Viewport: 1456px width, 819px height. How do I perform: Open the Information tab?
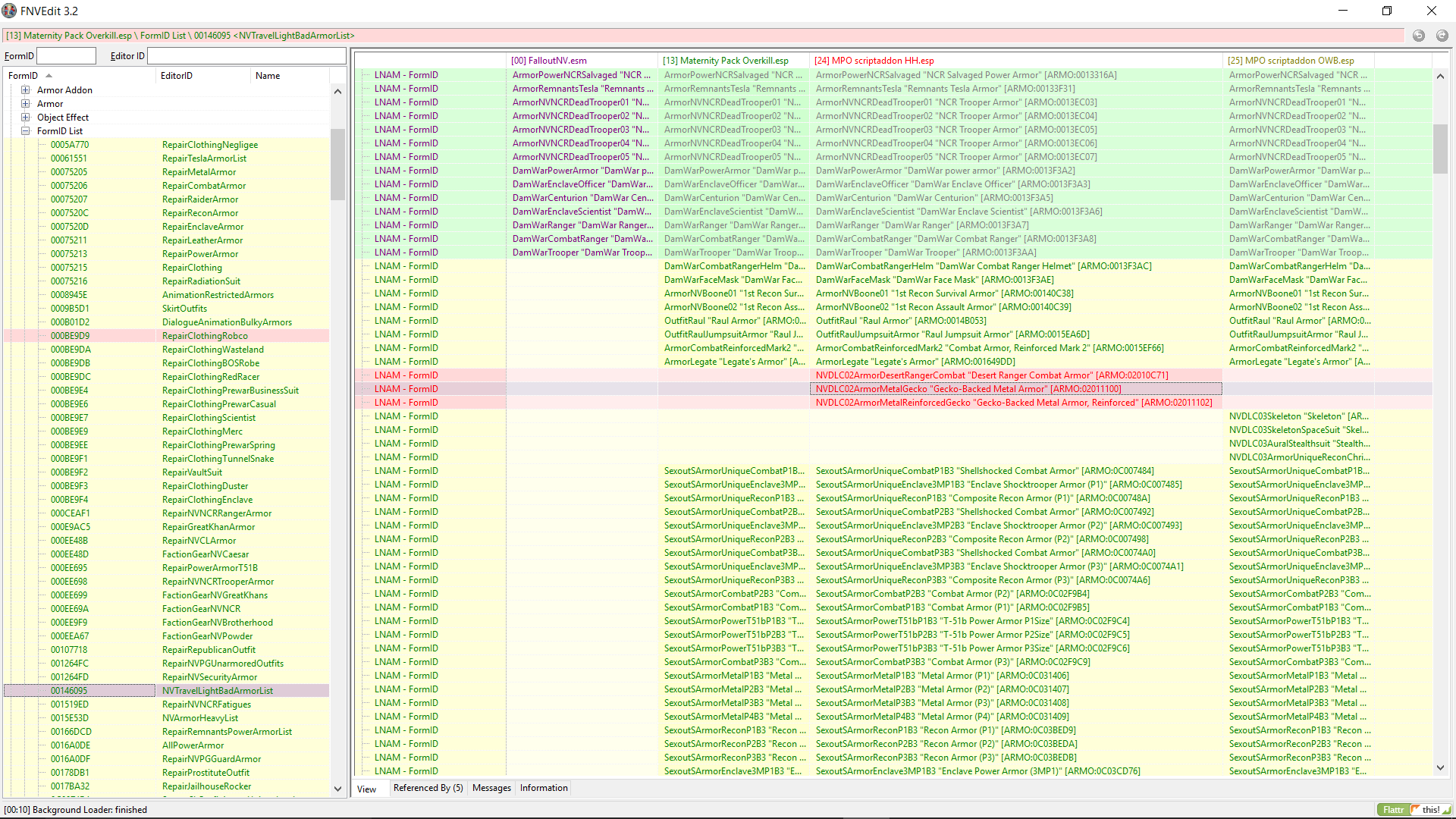(543, 788)
